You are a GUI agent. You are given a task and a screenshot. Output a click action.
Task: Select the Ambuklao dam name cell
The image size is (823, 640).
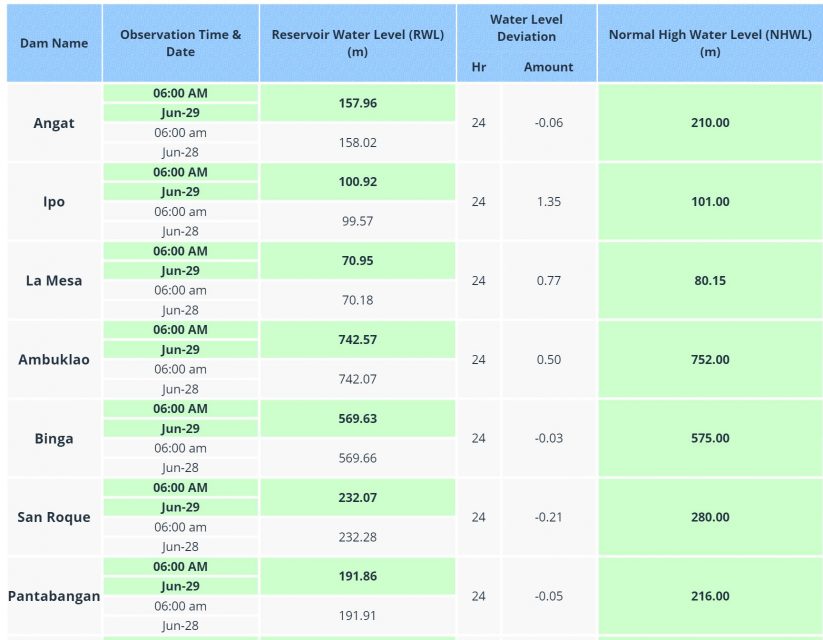click(x=54, y=360)
